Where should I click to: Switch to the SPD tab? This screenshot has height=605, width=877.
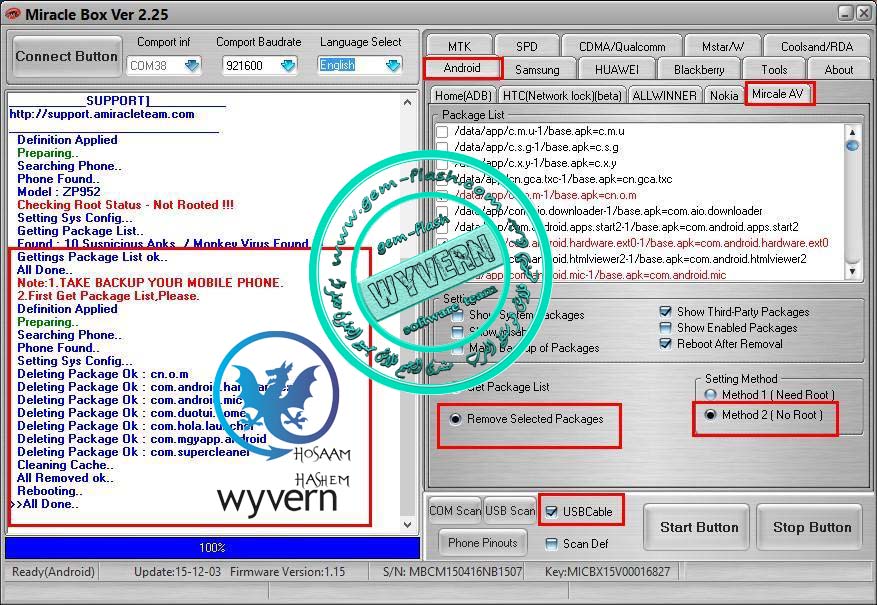(x=526, y=46)
